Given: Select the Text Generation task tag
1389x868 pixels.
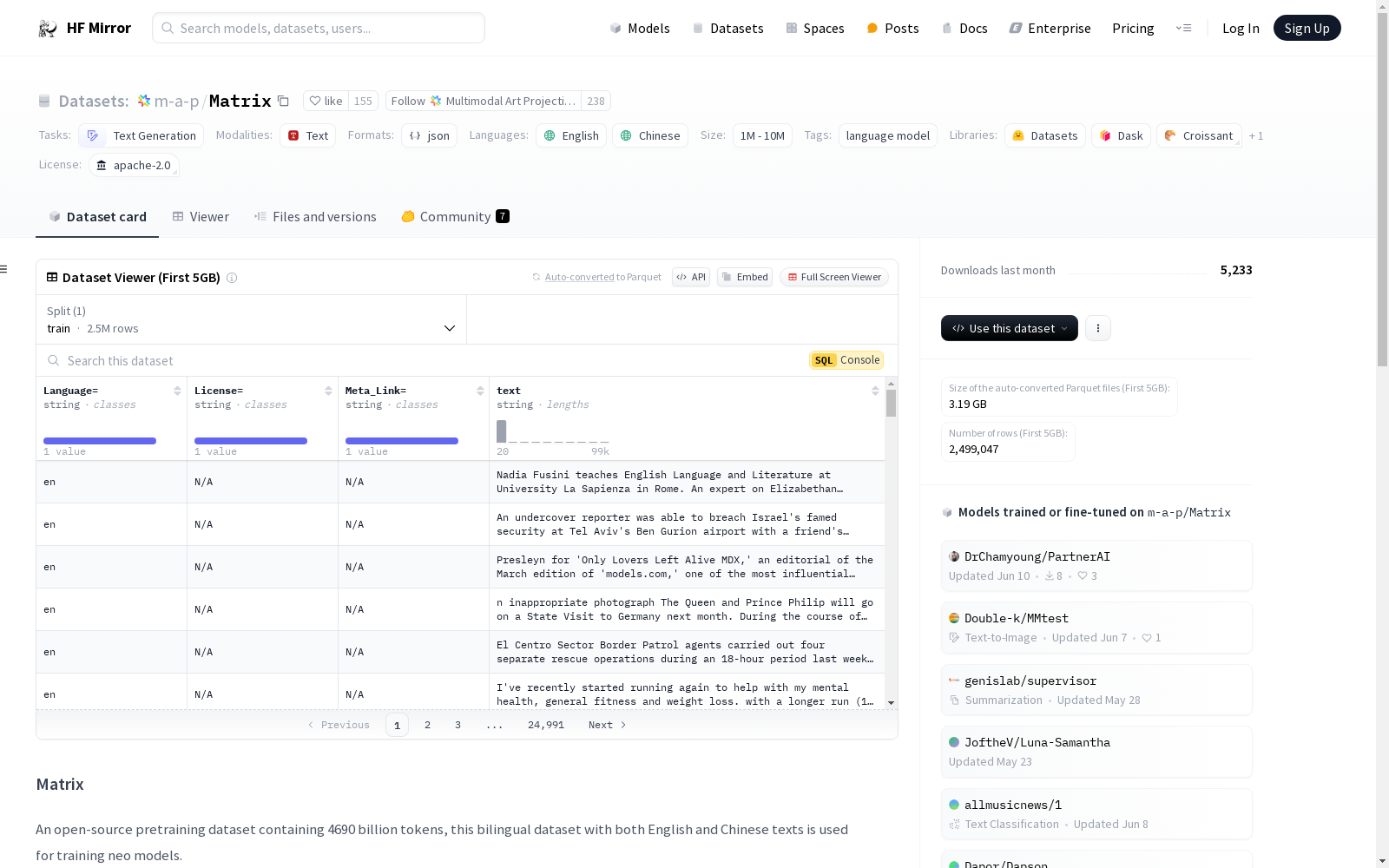Looking at the screenshot, I should point(142,135).
